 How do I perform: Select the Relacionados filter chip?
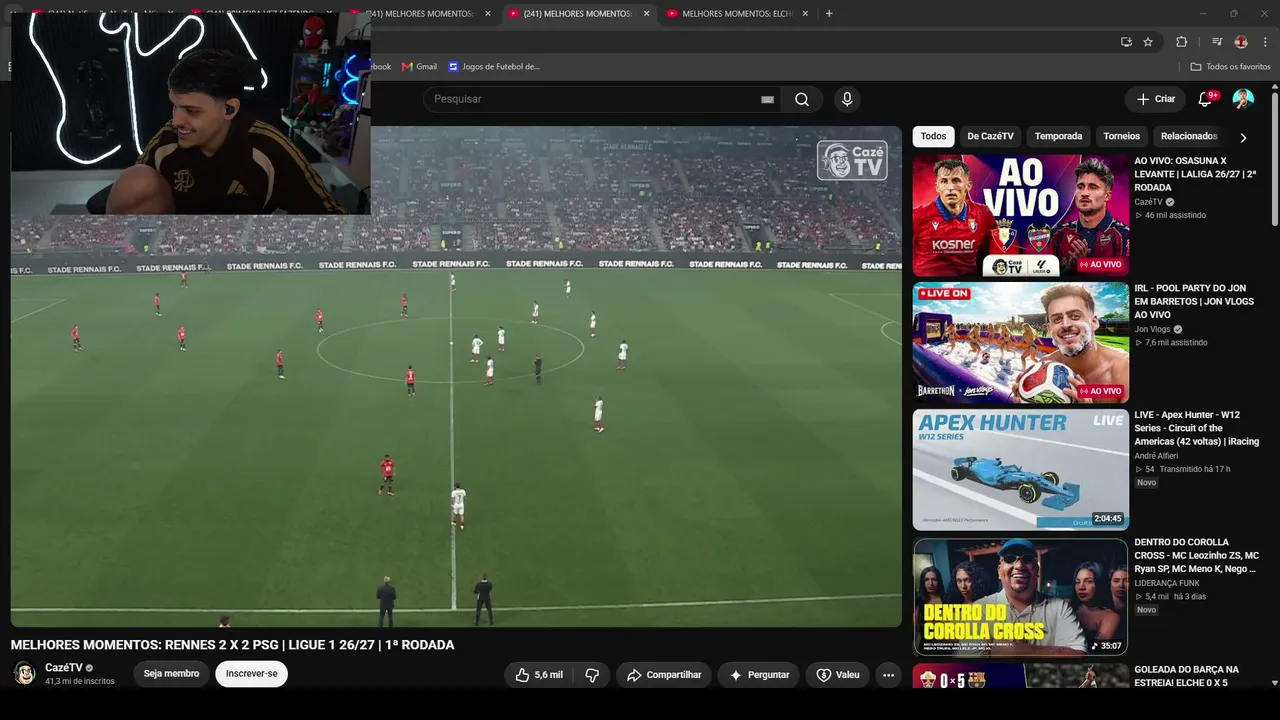coord(1189,136)
